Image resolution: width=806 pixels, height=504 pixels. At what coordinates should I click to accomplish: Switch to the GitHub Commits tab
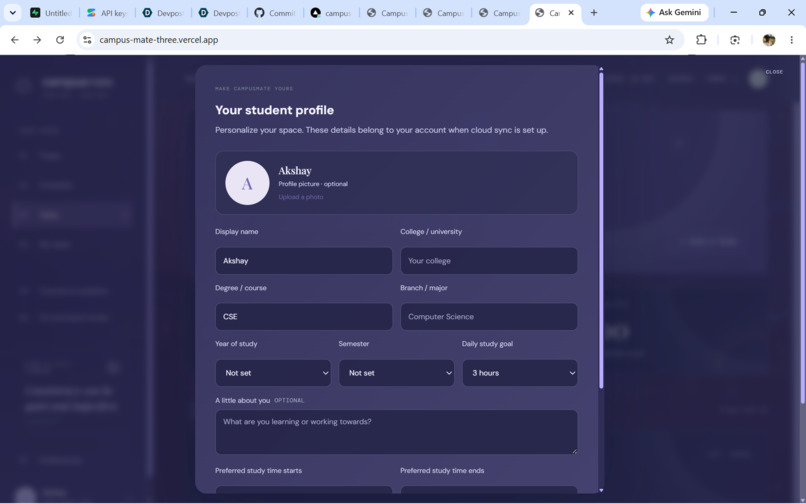click(275, 13)
